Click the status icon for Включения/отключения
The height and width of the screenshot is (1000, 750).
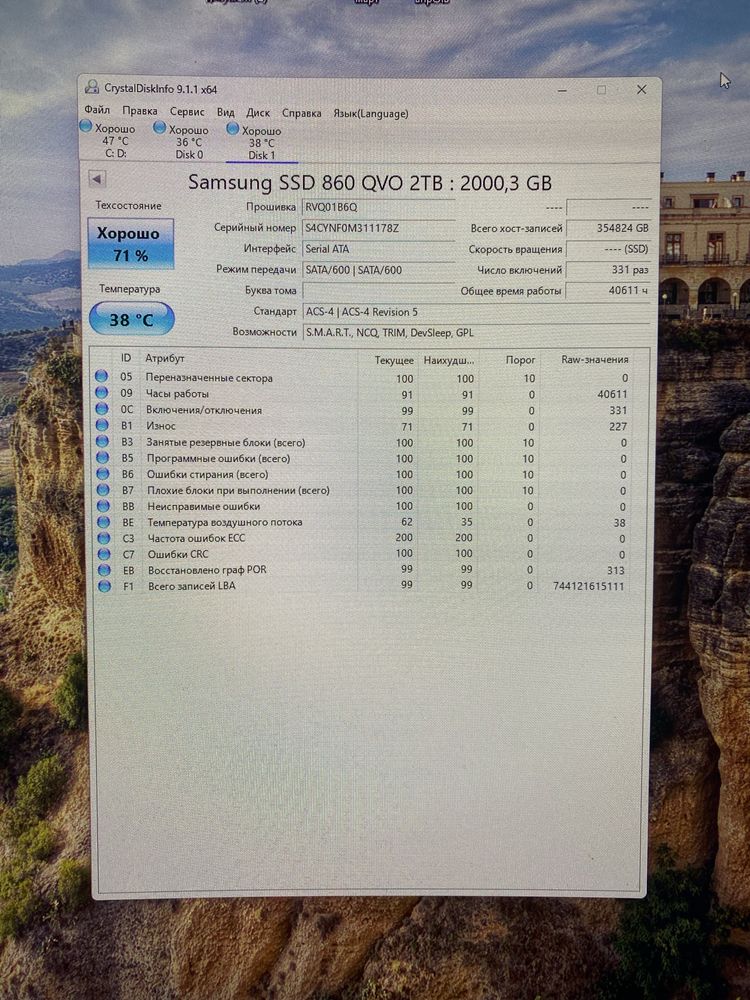[101, 409]
